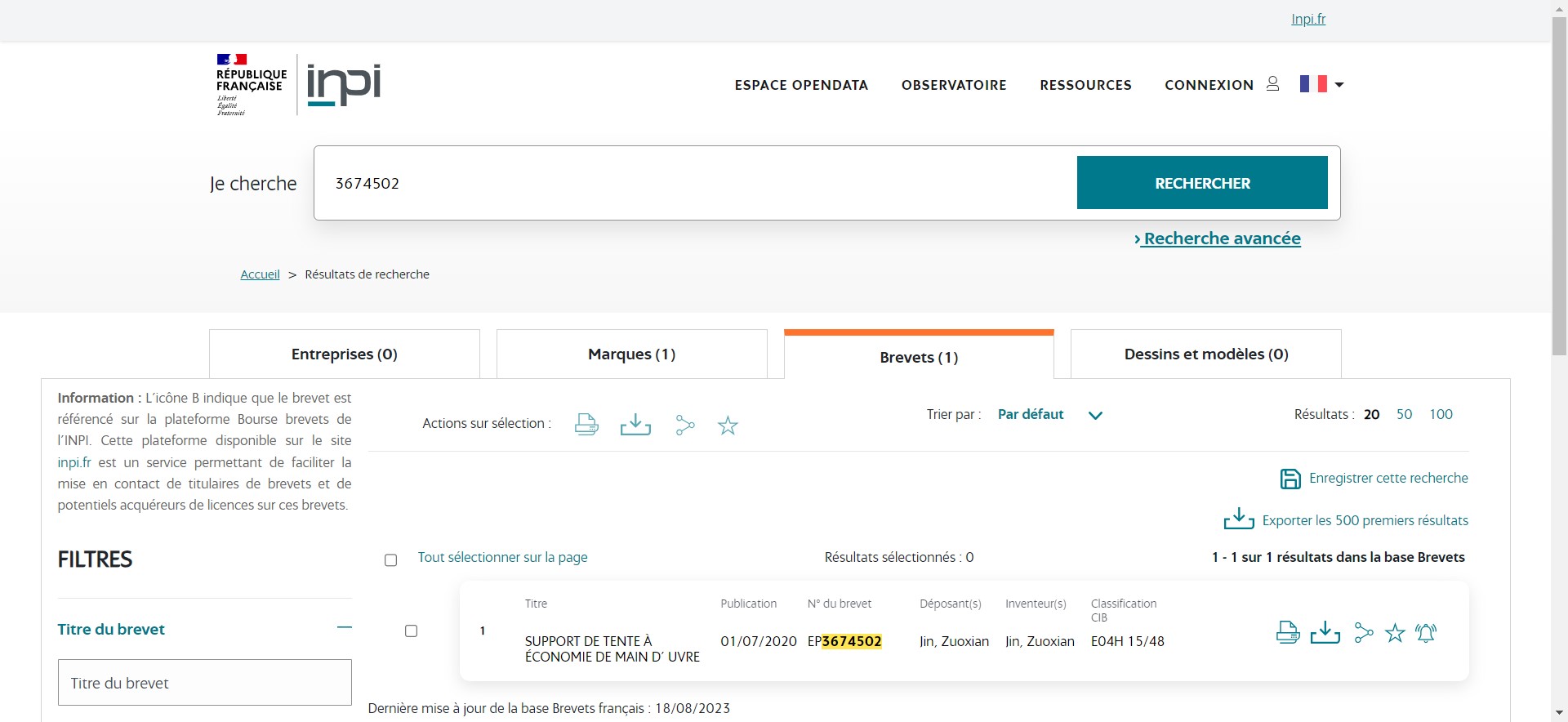Open the French flag language selector
The image size is (1568, 722).
click(1321, 84)
